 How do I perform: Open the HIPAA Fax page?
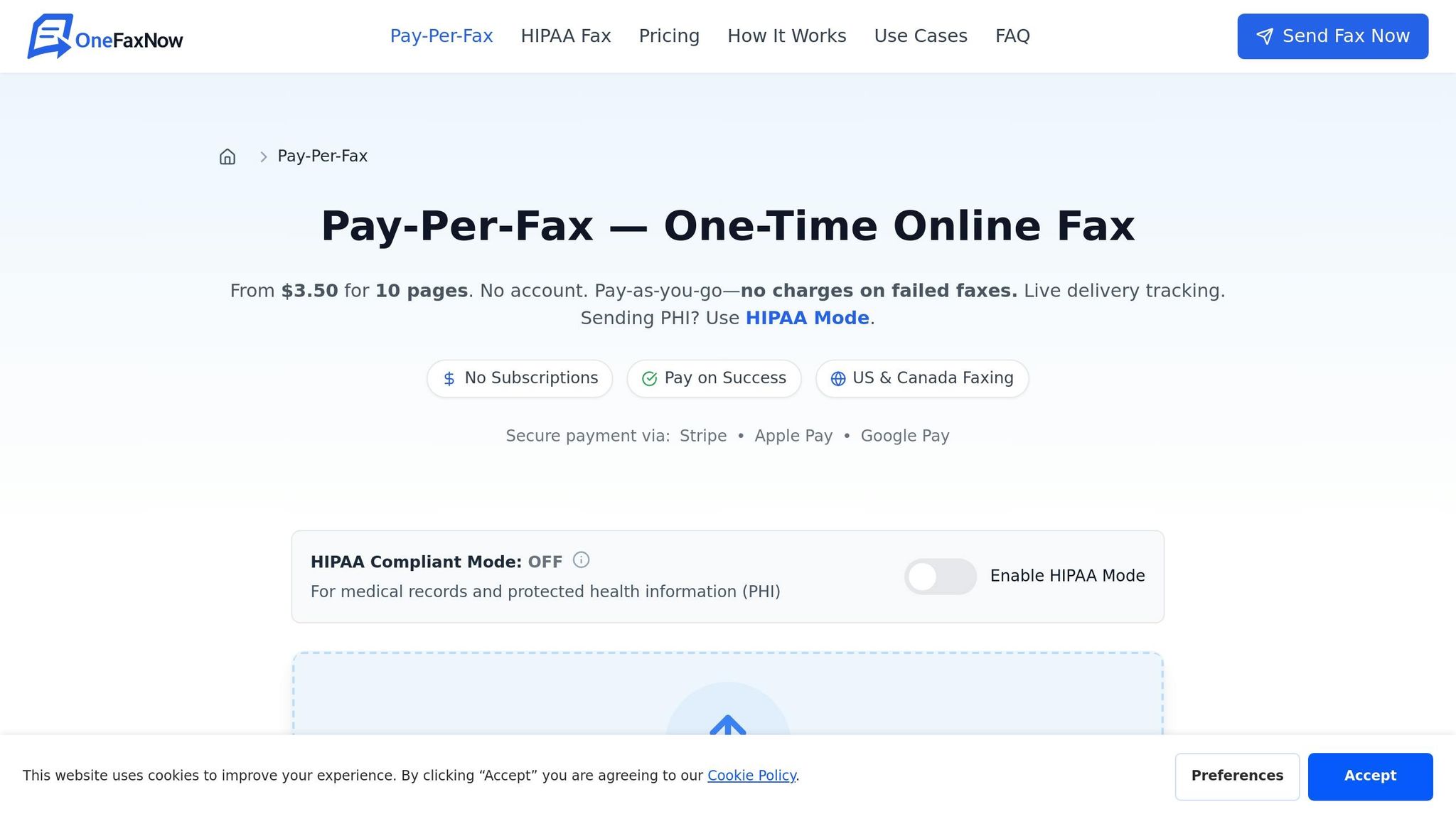point(566,36)
